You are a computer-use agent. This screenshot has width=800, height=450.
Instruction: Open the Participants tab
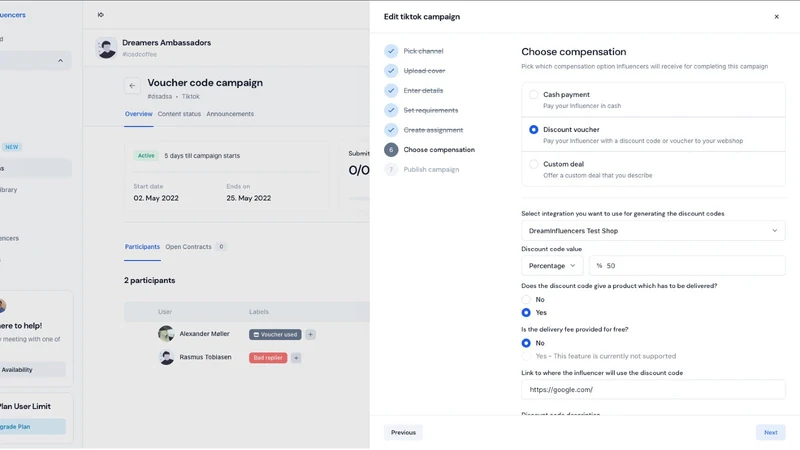[142, 247]
